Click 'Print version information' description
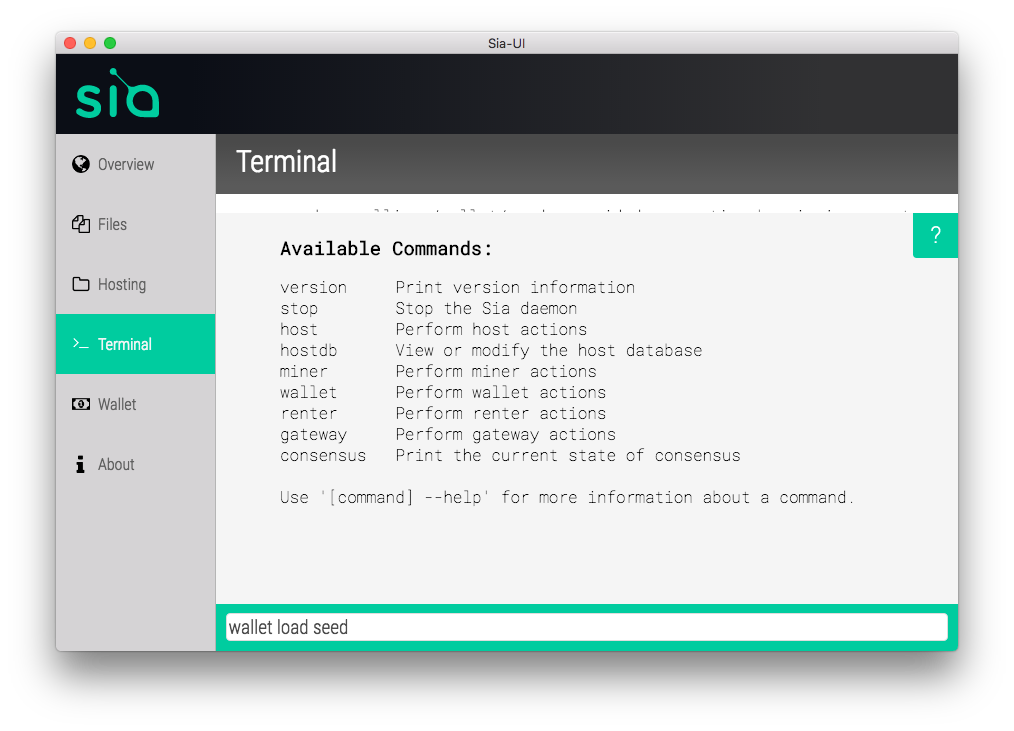The width and height of the screenshot is (1014, 731). click(515, 287)
